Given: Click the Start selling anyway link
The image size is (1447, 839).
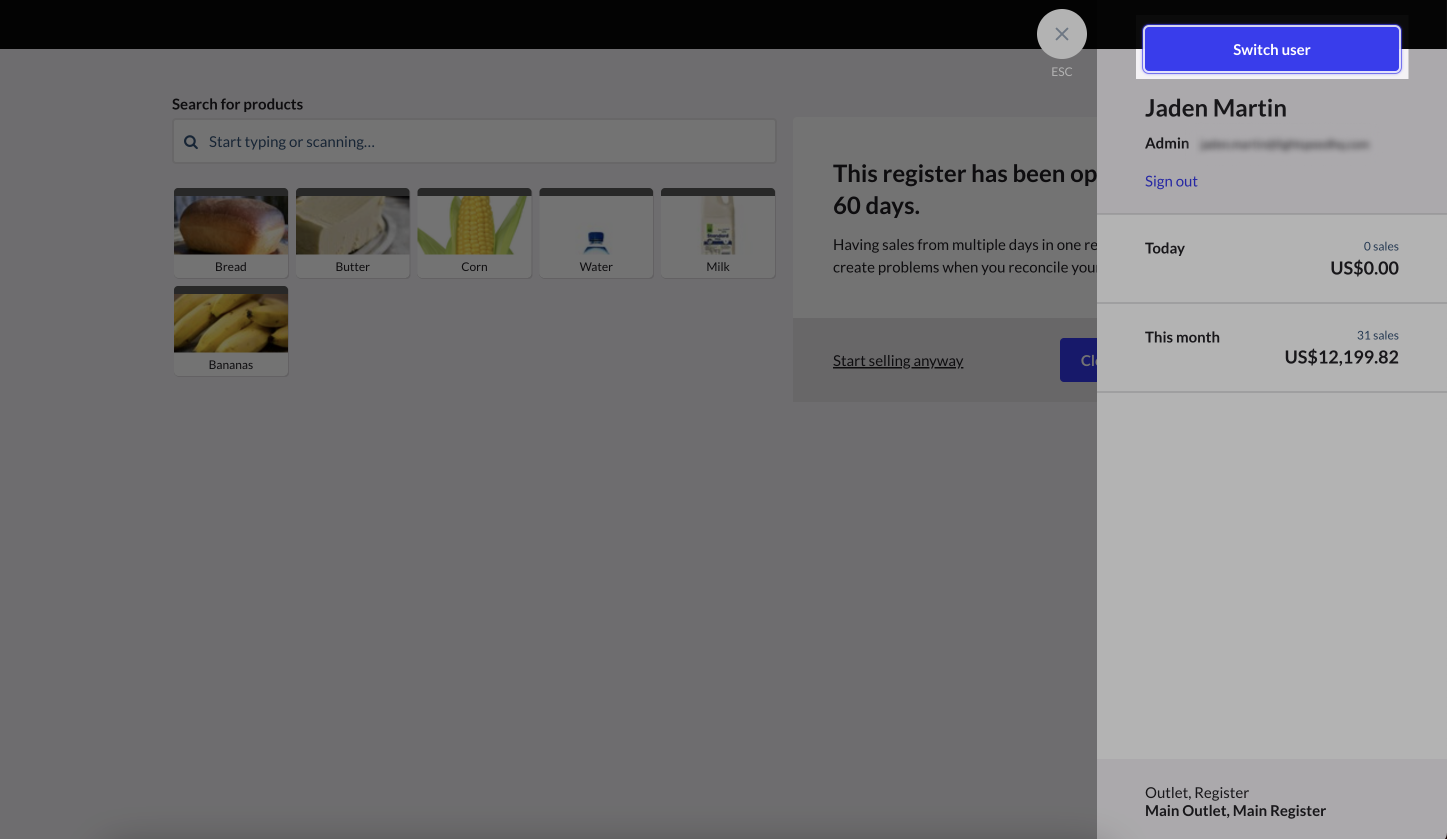Looking at the screenshot, I should (898, 361).
